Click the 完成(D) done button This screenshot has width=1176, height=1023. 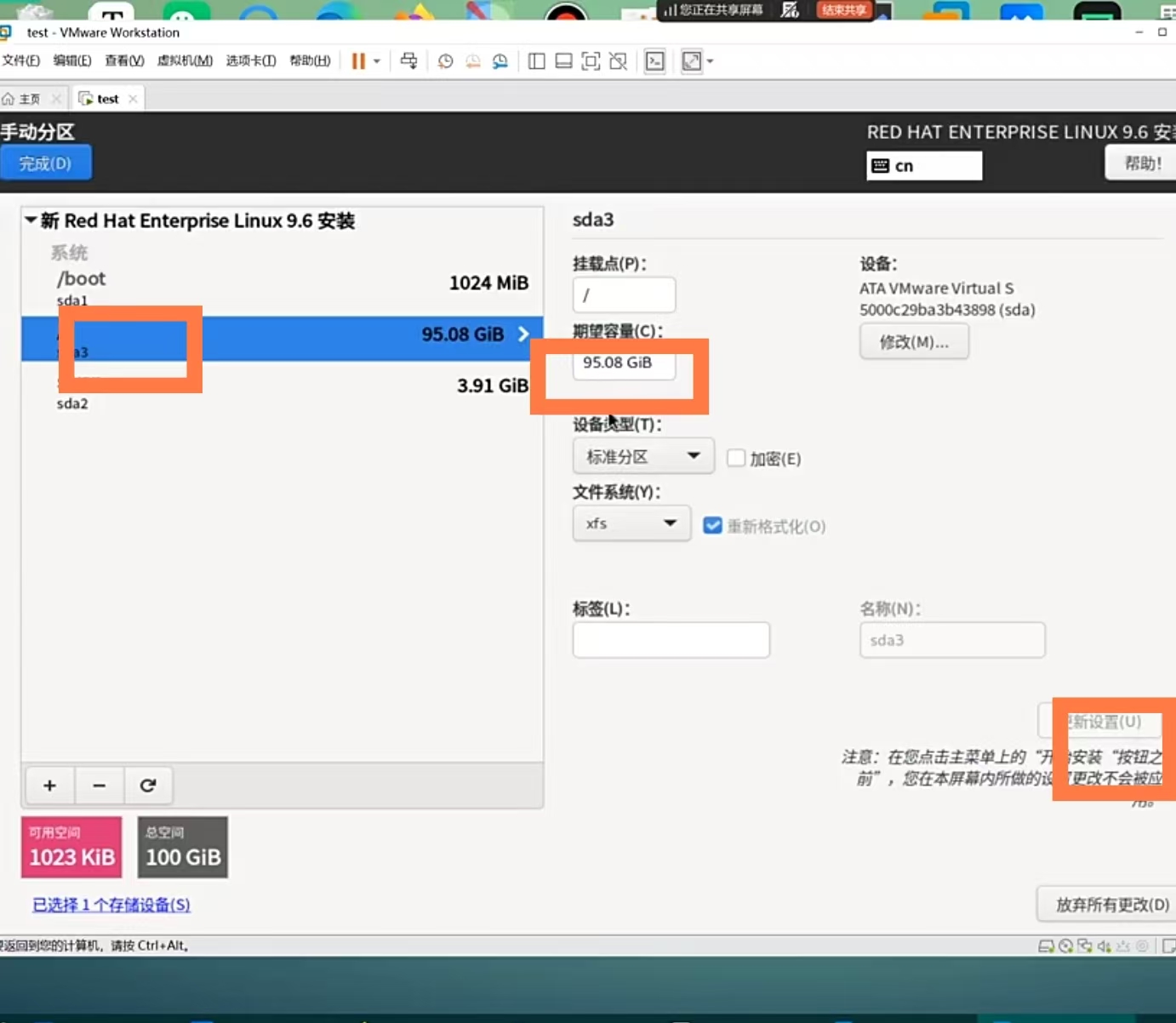[x=46, y=163]
